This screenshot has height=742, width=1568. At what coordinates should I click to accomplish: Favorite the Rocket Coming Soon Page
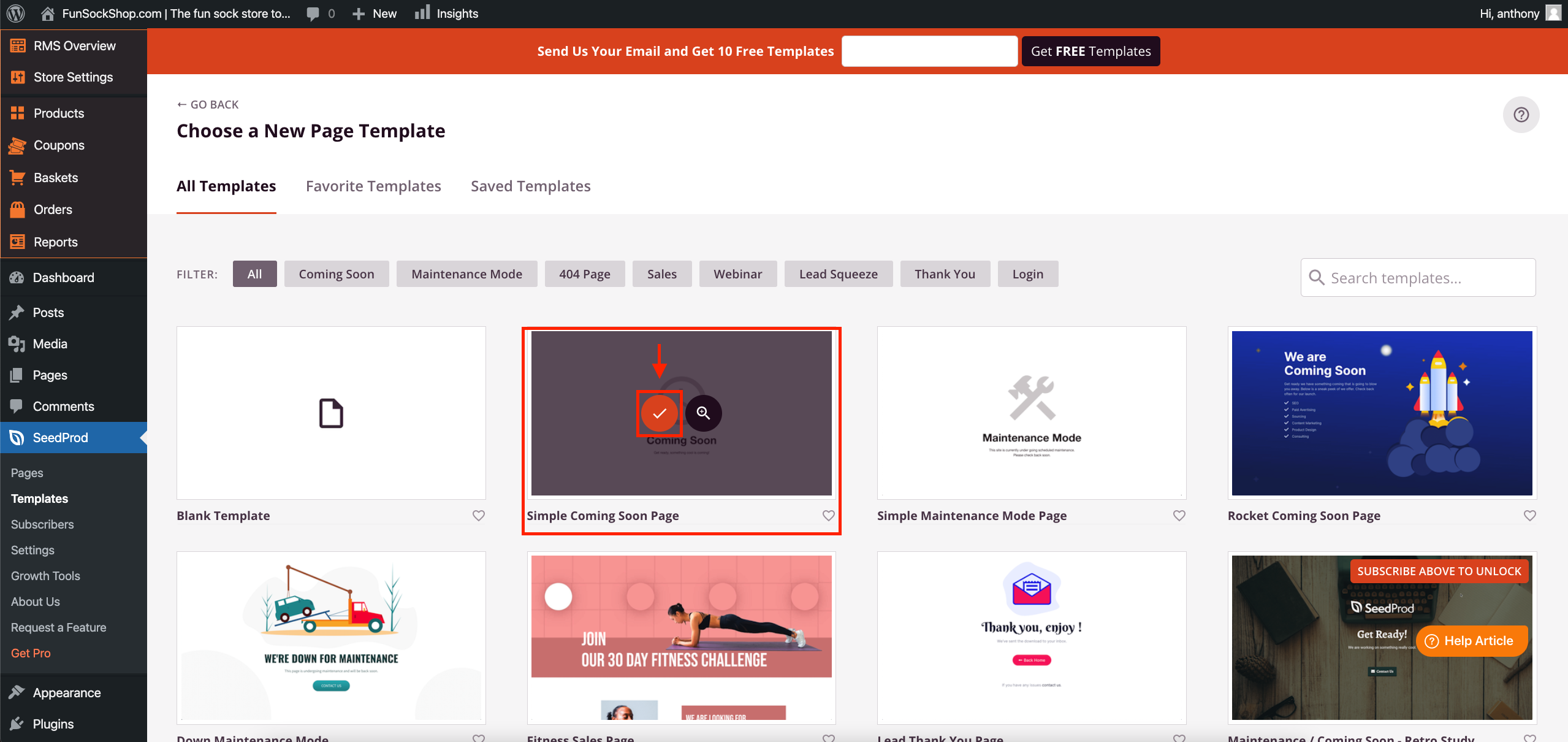click(1529, 516)
